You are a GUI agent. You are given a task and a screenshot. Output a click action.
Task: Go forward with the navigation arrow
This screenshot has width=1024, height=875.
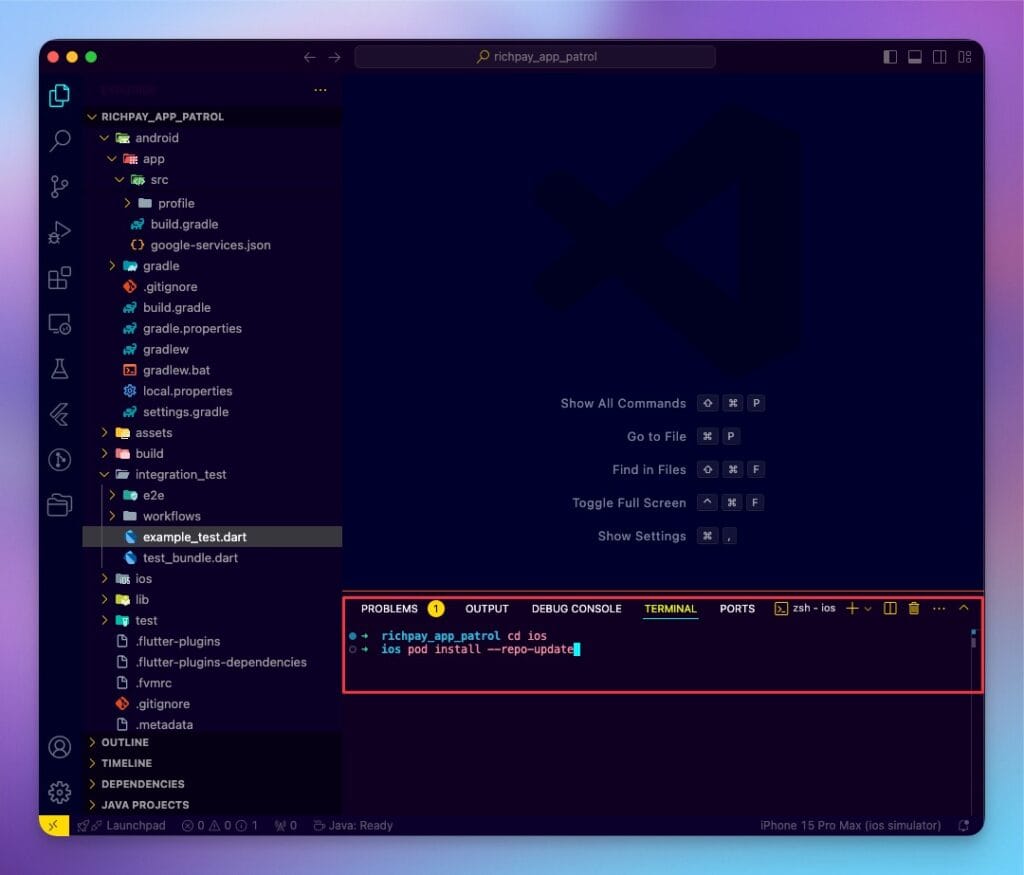[x=334, y=57]
